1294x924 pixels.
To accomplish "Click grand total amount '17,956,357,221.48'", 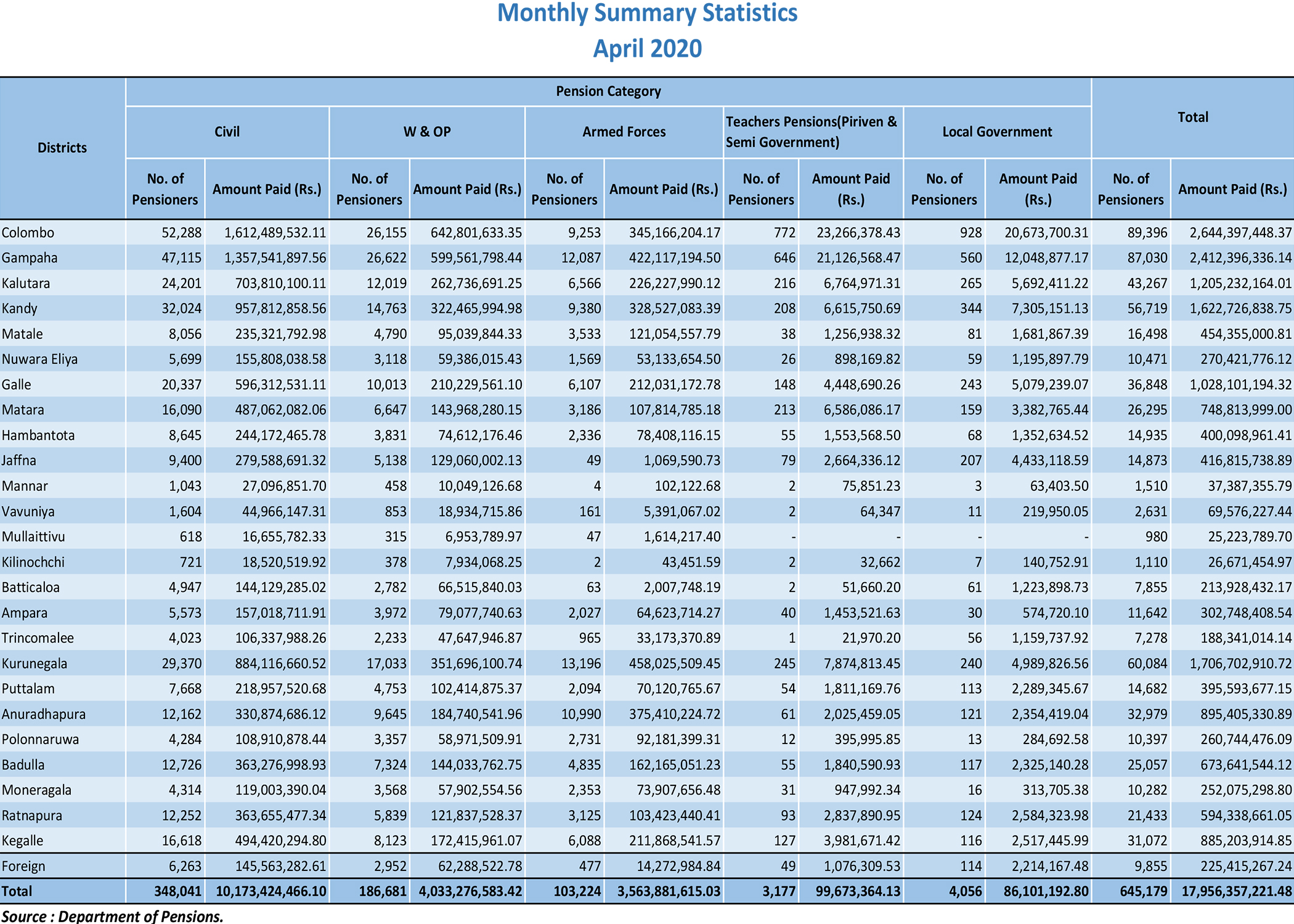I will pos(1236,891).
